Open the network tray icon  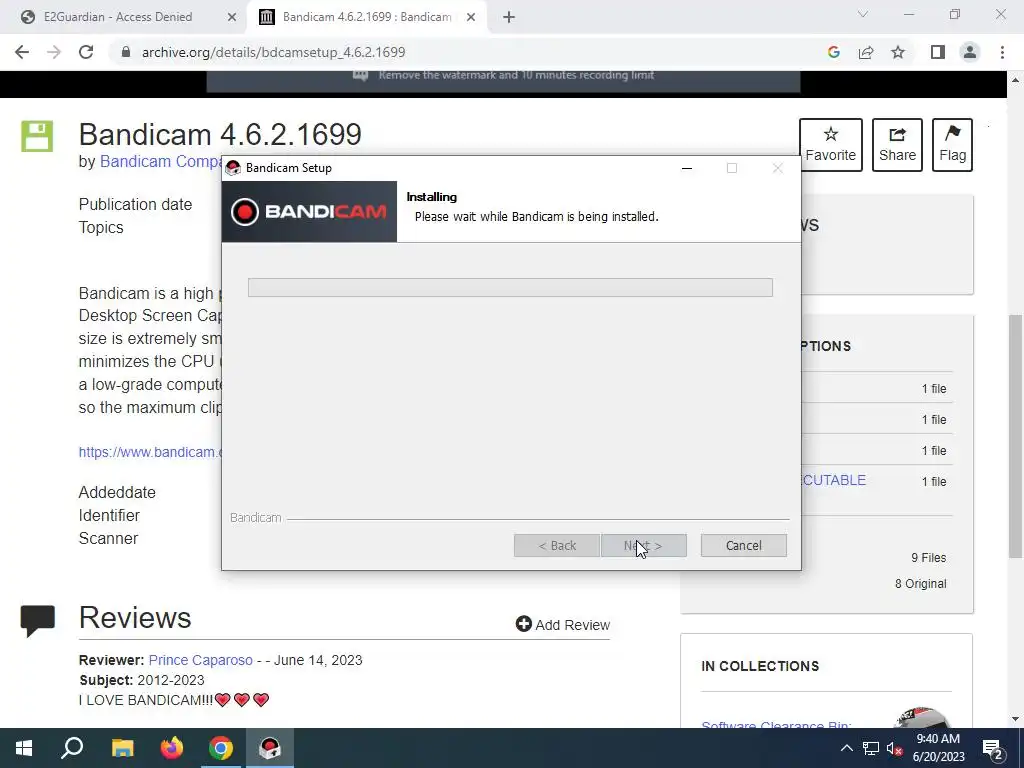(871, 748)
